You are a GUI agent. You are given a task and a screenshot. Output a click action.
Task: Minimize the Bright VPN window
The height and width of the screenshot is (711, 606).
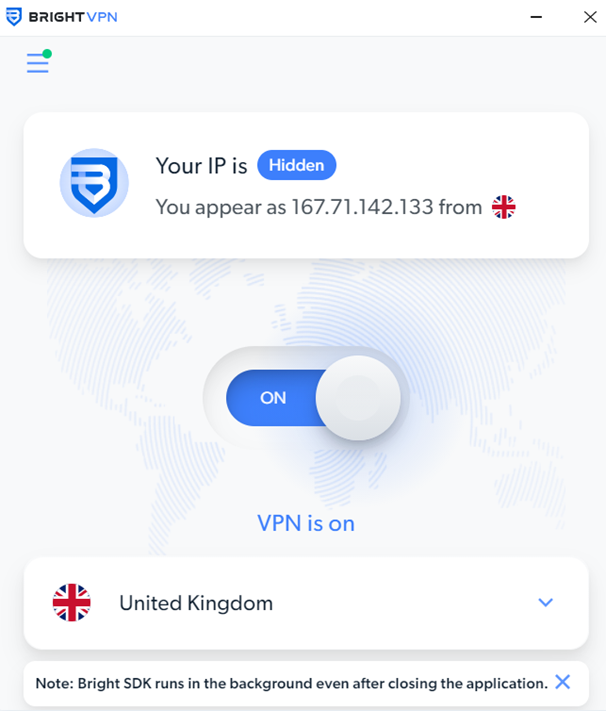click(536, 17)
